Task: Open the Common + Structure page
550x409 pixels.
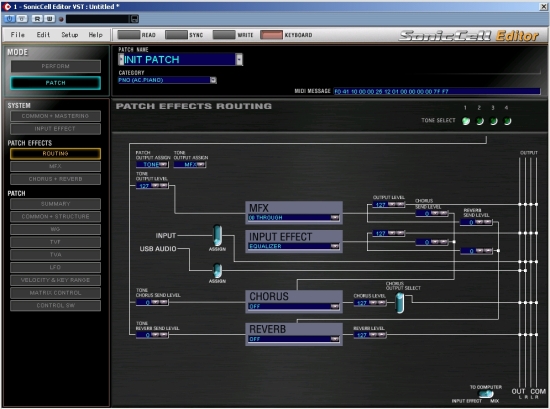Action: [55, 216]
